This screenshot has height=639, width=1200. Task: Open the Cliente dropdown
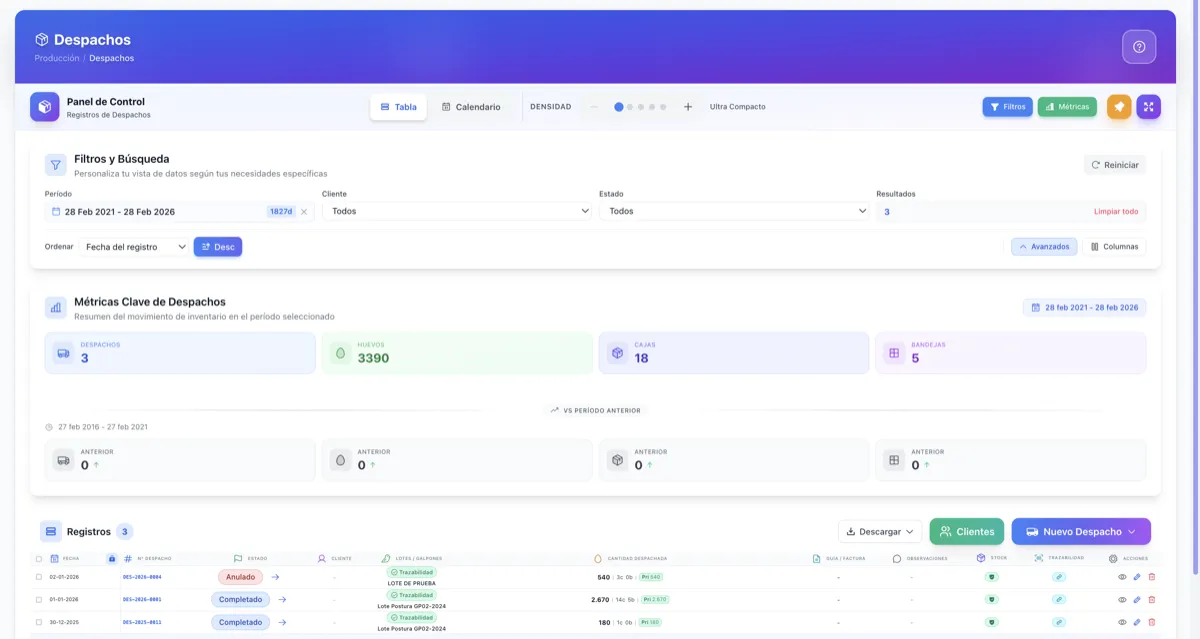point(457,212)
